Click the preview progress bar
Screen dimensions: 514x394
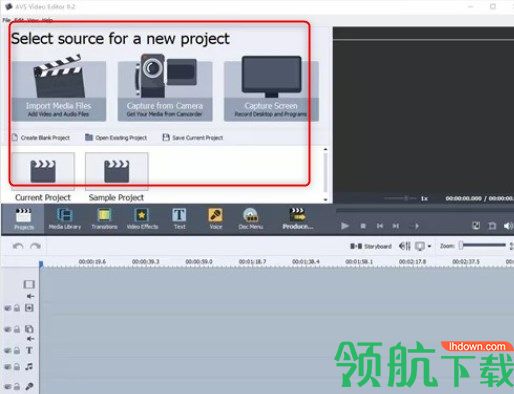(x=425, y=211)
